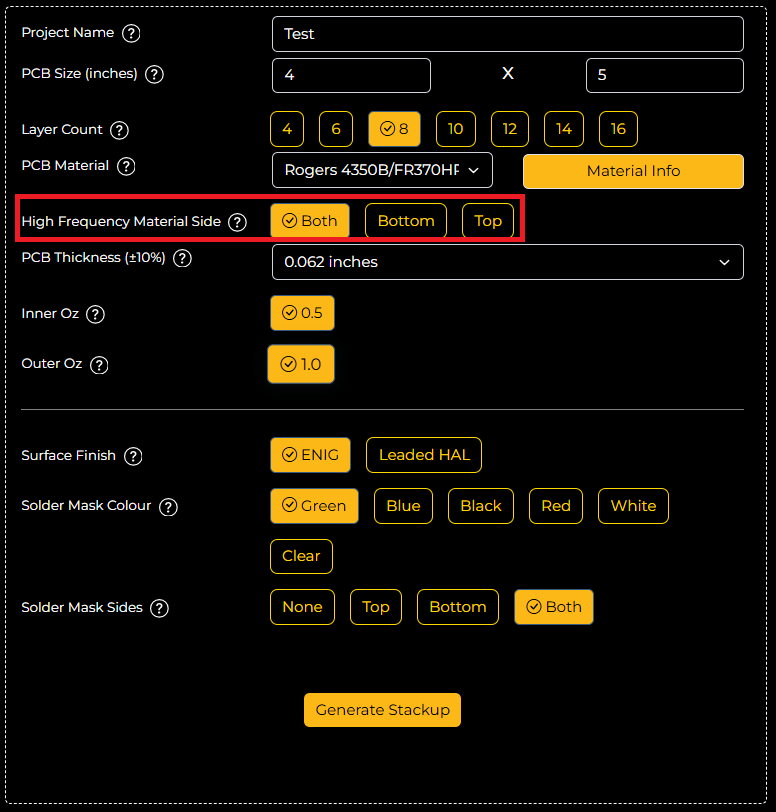Image resolution: width=776 pixels, height=812 pixels.
Task: Select layer count 10
Action: pyautogui.click(x=455, y=129)
